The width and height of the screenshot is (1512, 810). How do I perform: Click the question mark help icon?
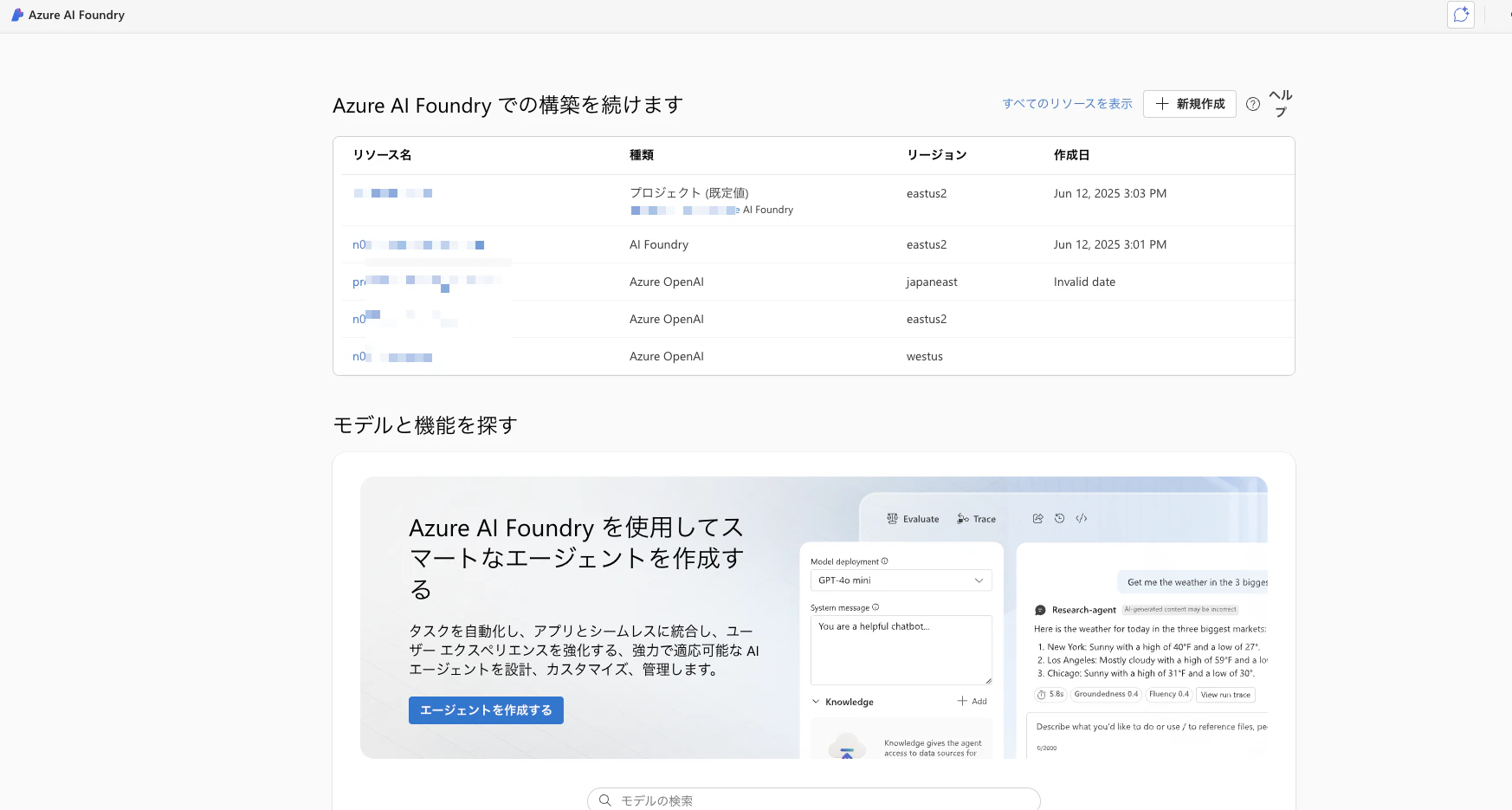[1253, 104]
